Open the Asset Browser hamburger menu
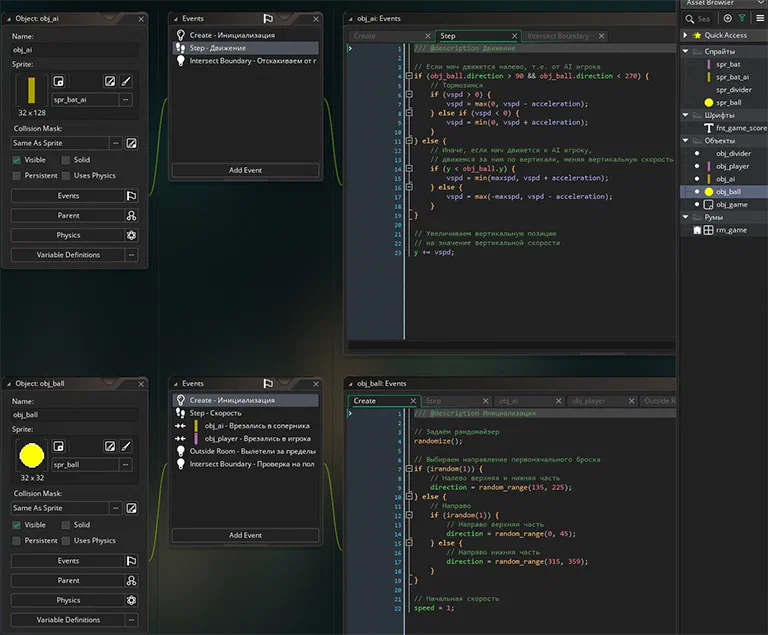Screen dimensions: 768x635 point(760,19)
